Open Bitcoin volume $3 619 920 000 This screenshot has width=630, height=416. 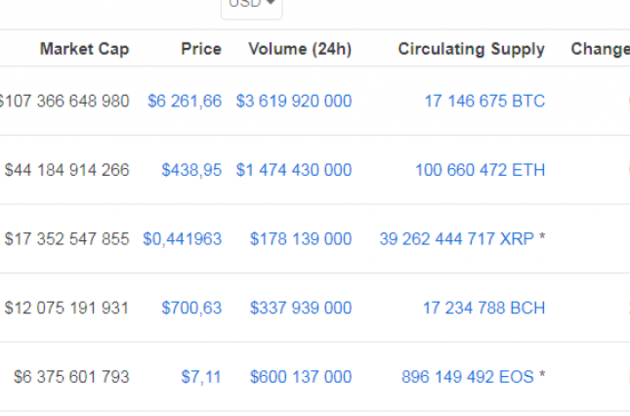click(x=293, y=101)
